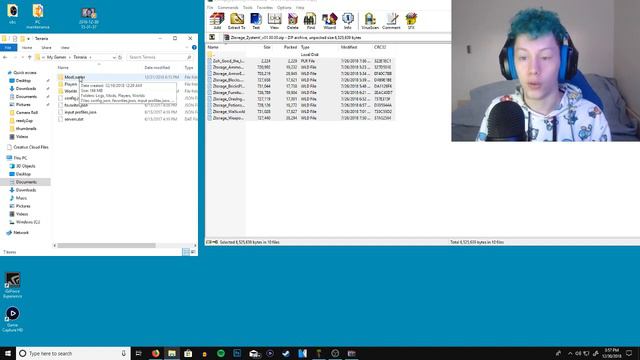Select Camera Roll in Quick access
Image resolution: width=640 pixels, height=360 pixels.
pyautogui.click(x=27, y=113)
